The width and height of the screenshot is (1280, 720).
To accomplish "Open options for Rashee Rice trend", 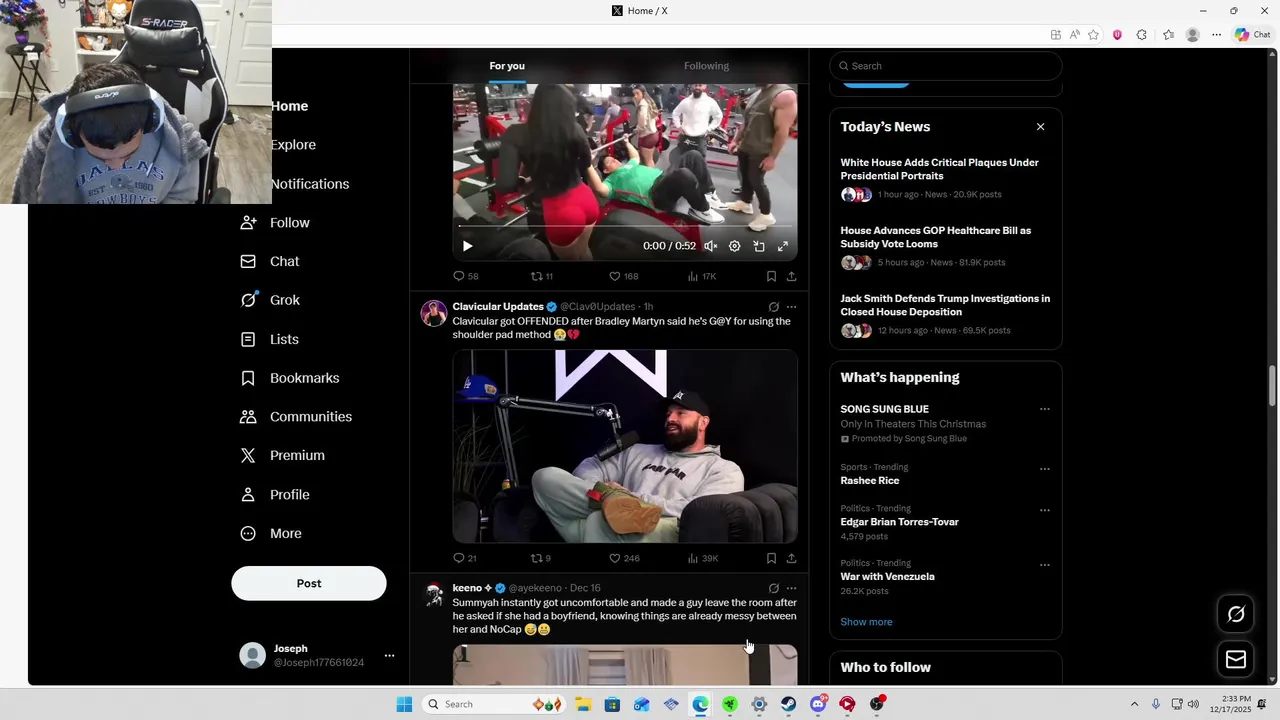I will pyautogui.click(x=1044, y=469).
